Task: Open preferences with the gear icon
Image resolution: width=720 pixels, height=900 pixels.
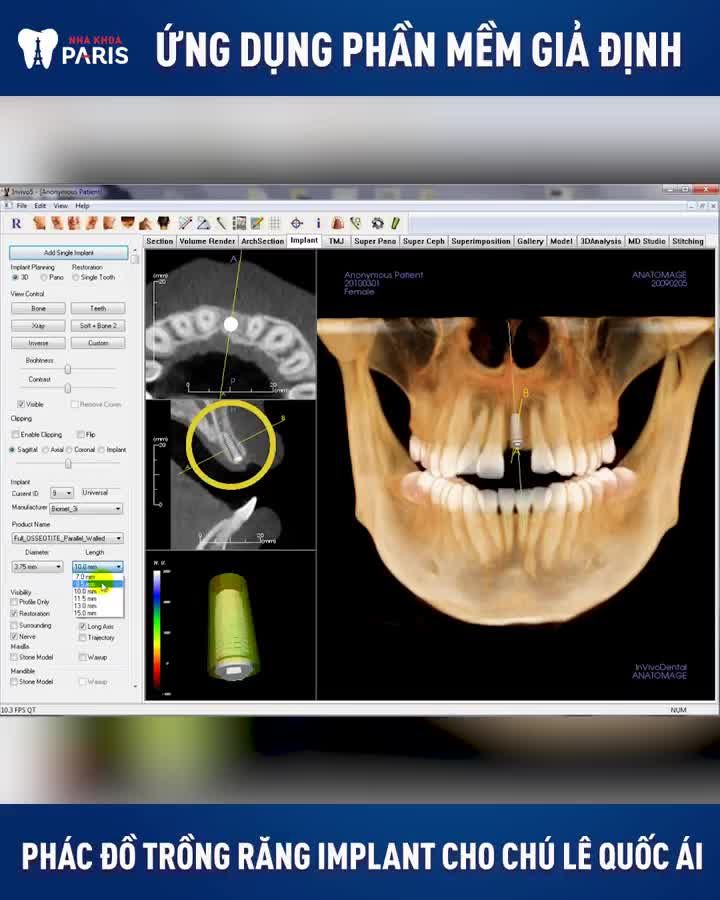Action: point(377,223)
